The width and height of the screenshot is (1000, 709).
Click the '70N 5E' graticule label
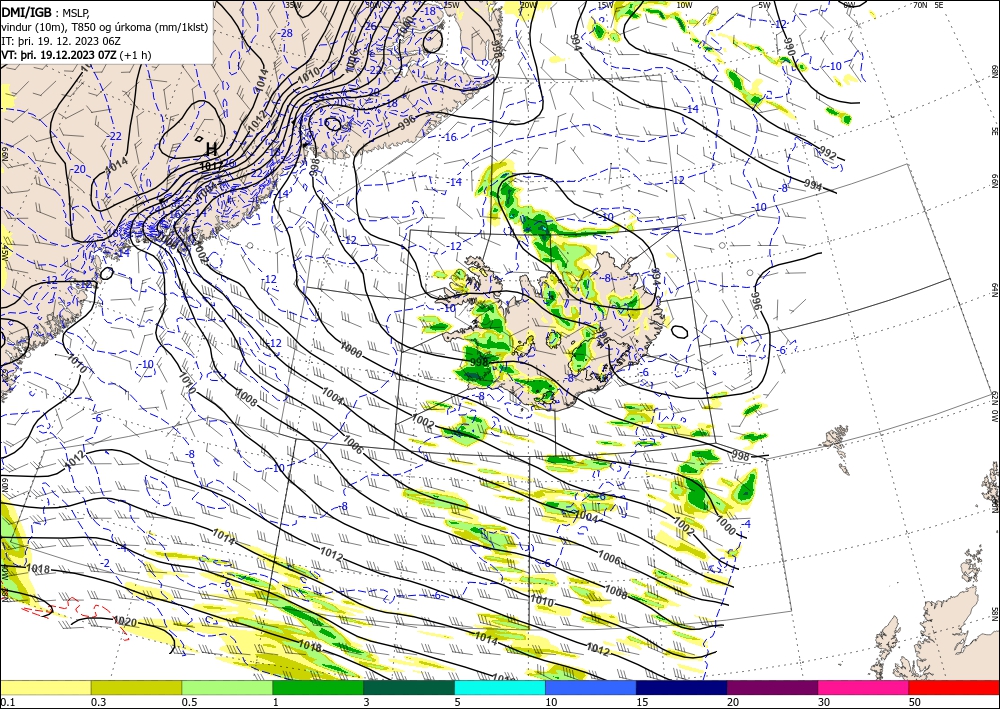coord(928,5)
